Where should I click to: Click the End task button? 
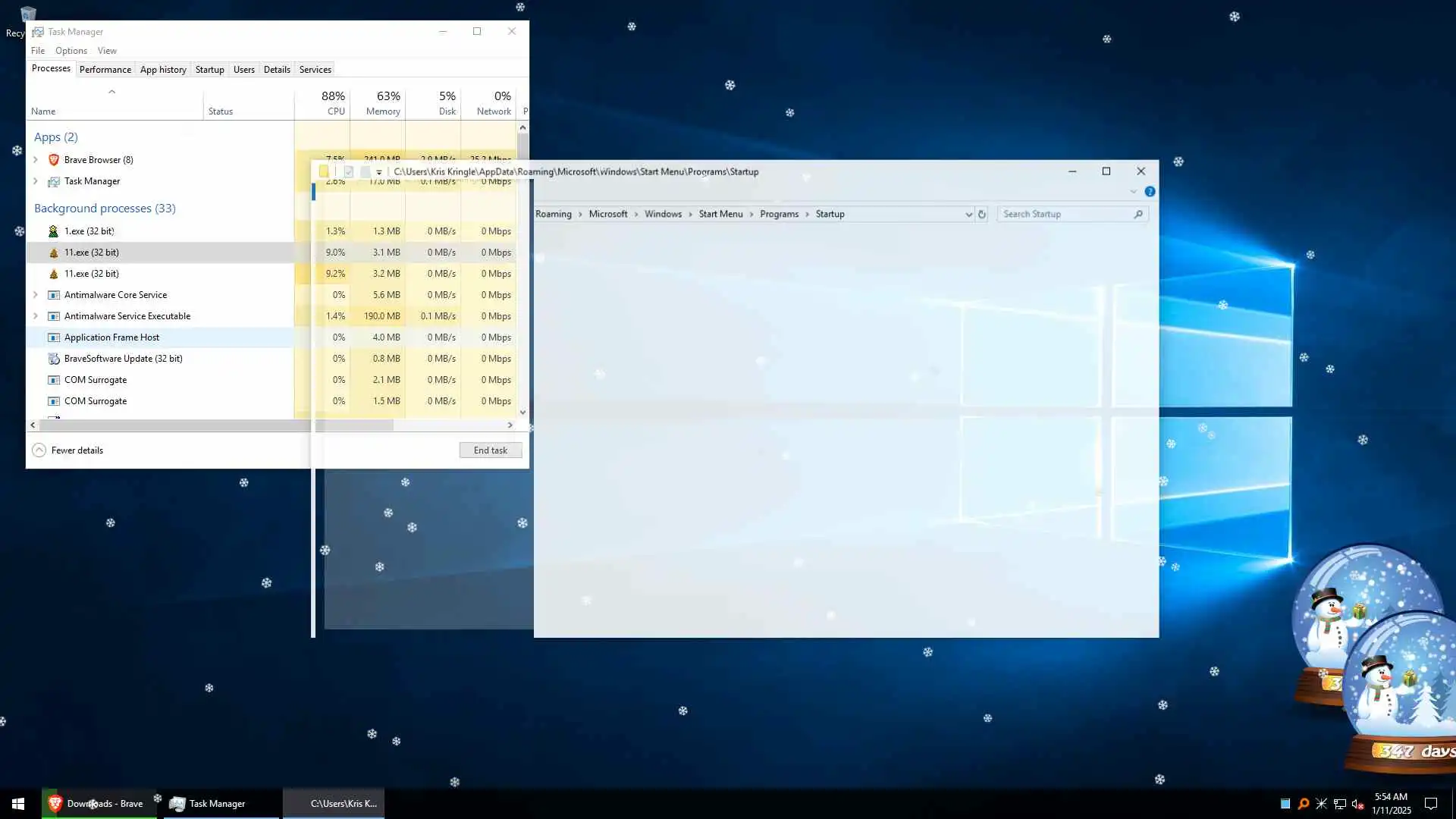pos(490,450)
